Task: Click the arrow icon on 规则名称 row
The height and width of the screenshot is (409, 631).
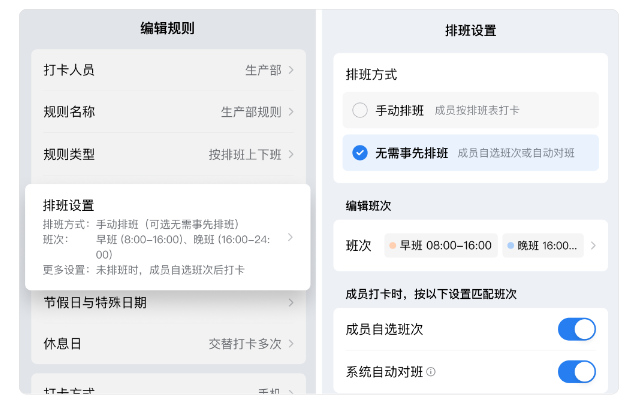Action: pos(291,112)
